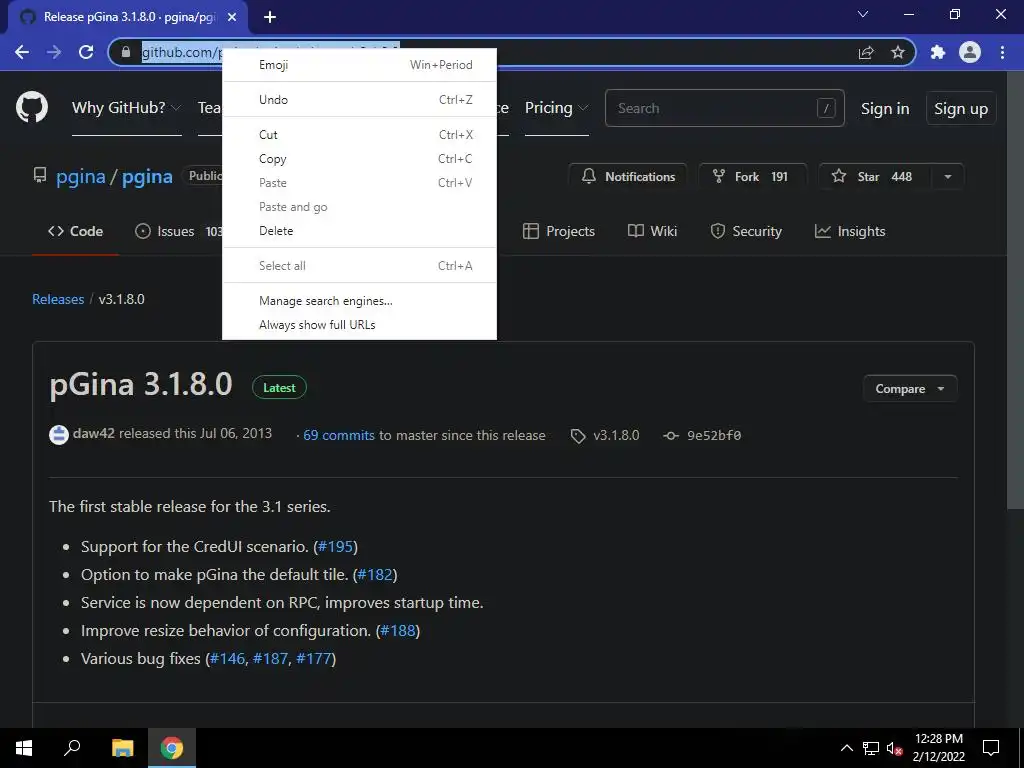The image size is (1024, 768).
Task: Click the v3.1.8.0 tag icon
Action: point(578,436)
